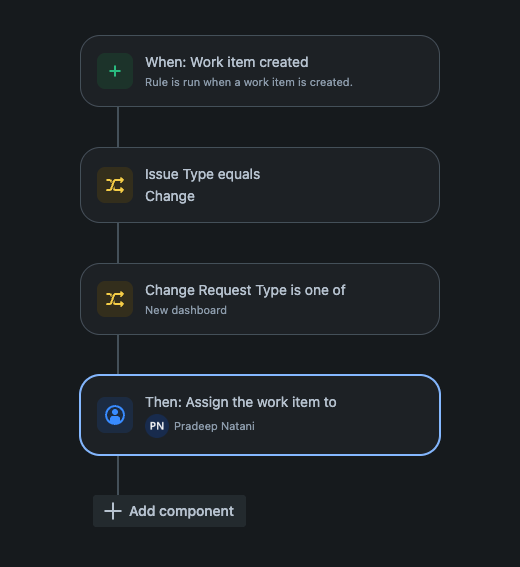Click the green plus trigger icon
520x567 pixels.
click(115, 71)
